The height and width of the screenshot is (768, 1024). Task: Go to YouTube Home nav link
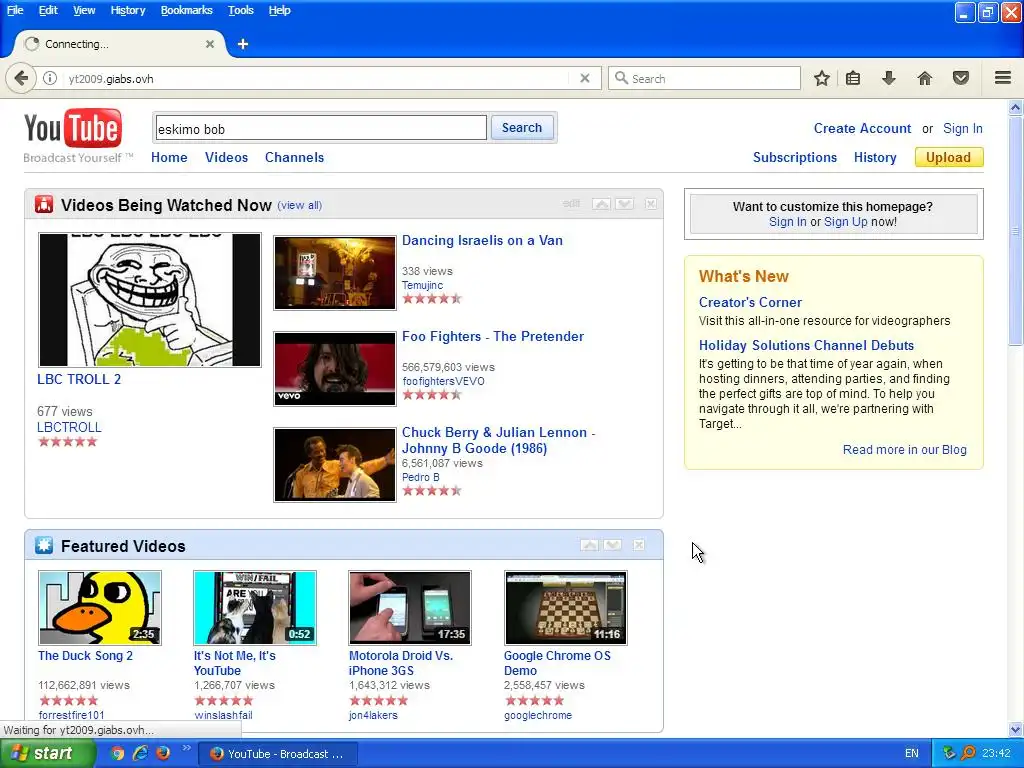click(169, 157)
